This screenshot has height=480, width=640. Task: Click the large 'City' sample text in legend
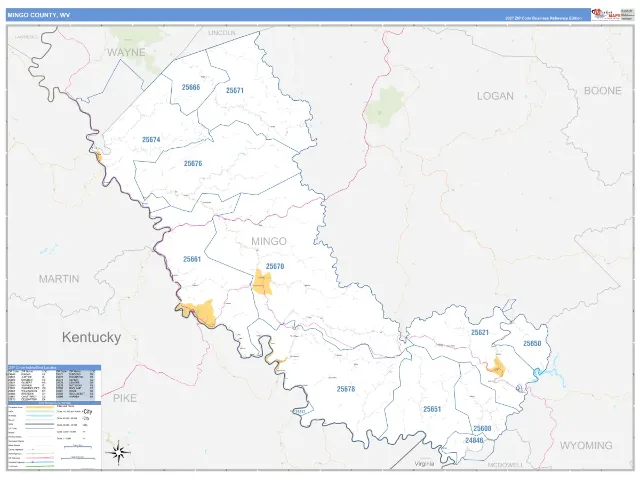87,411
